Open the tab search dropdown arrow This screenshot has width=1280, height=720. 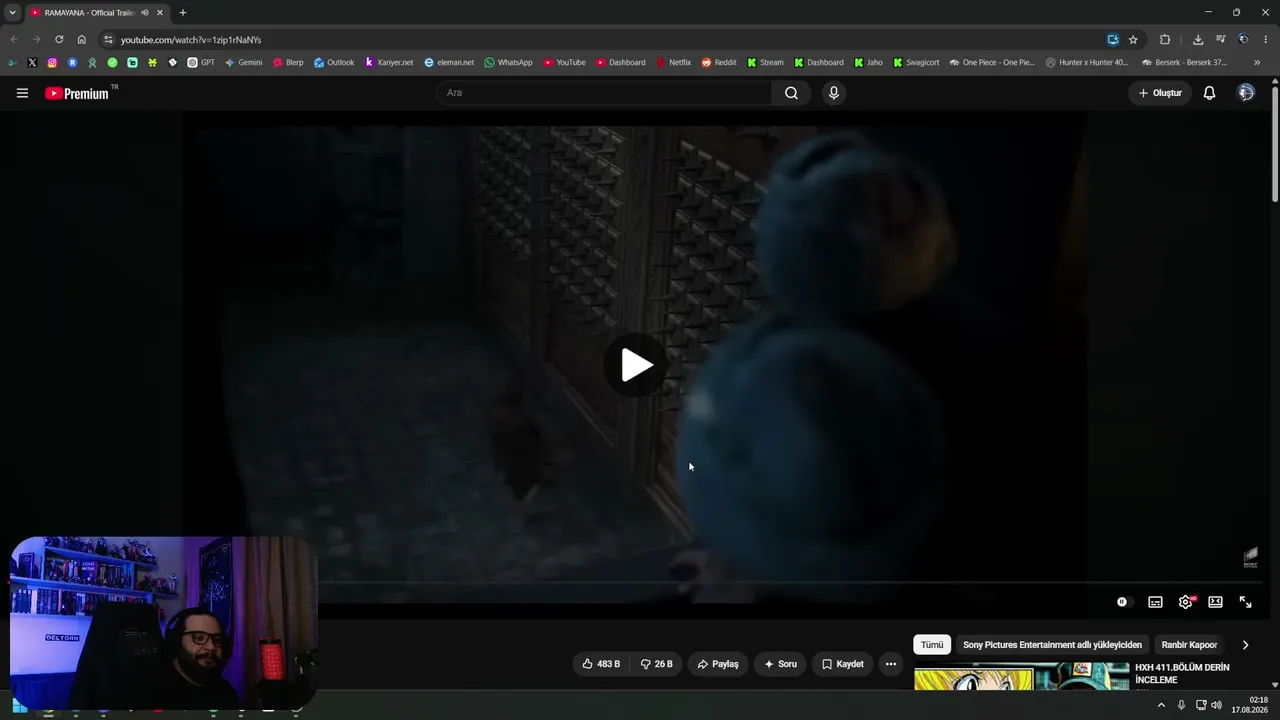(12, 13)
